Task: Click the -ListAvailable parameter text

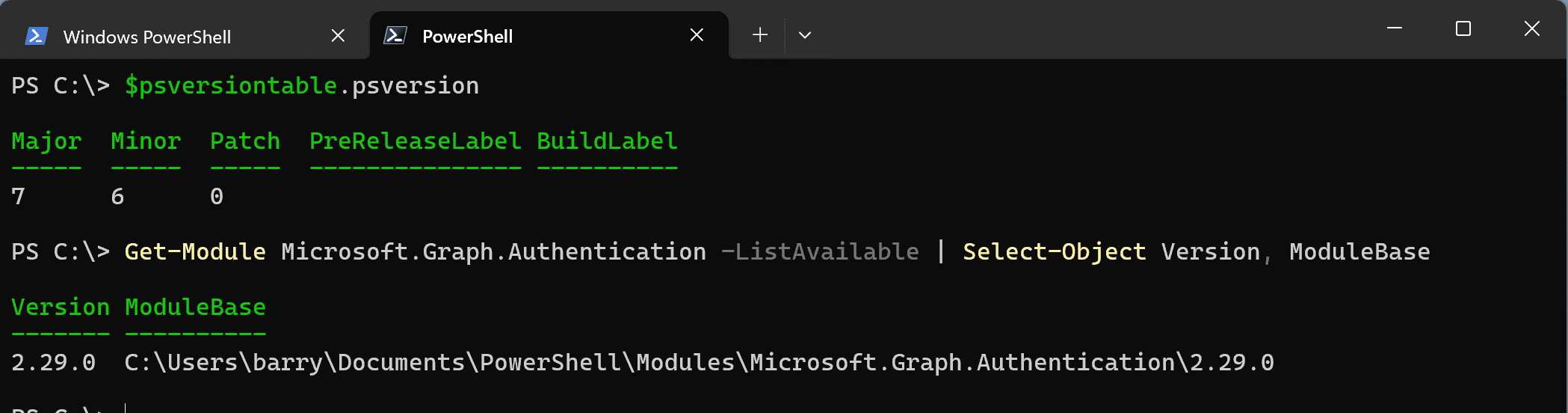Action: (x=820, y=251)
